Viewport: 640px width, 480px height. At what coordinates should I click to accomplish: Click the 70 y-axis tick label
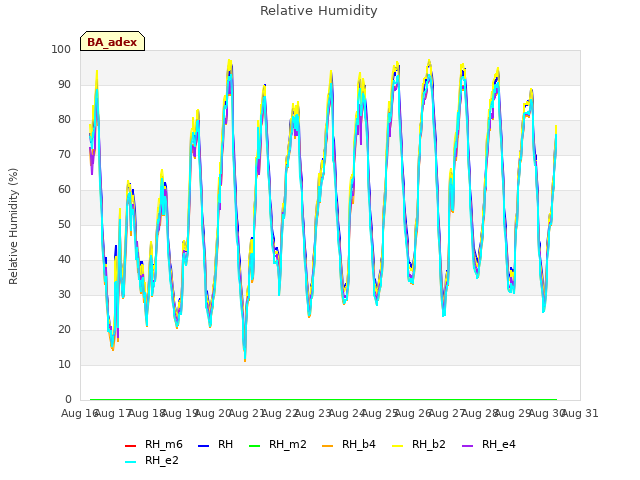click(x=64, y=155)
